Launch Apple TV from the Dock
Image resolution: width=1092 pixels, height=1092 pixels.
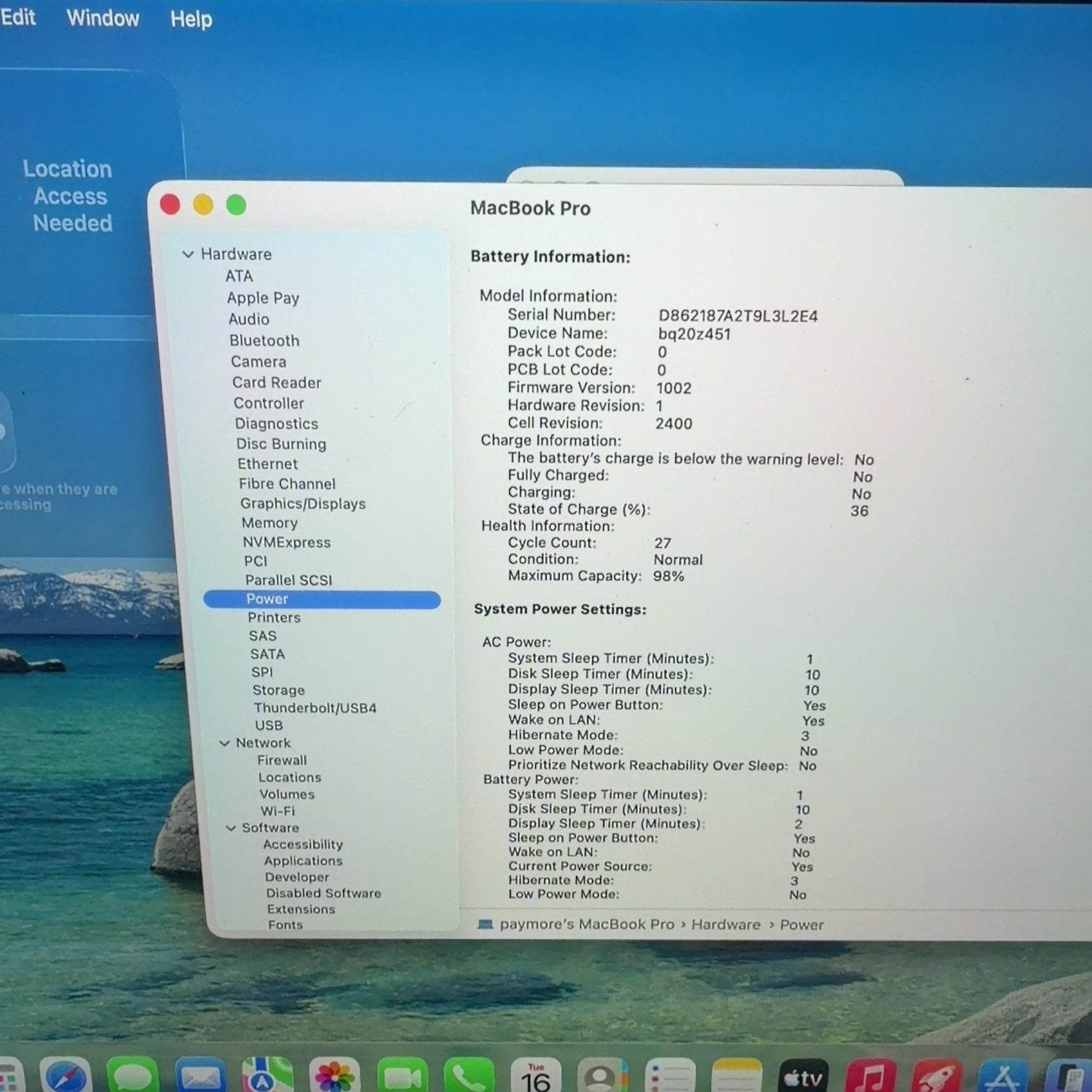(x=804, y=1076)
